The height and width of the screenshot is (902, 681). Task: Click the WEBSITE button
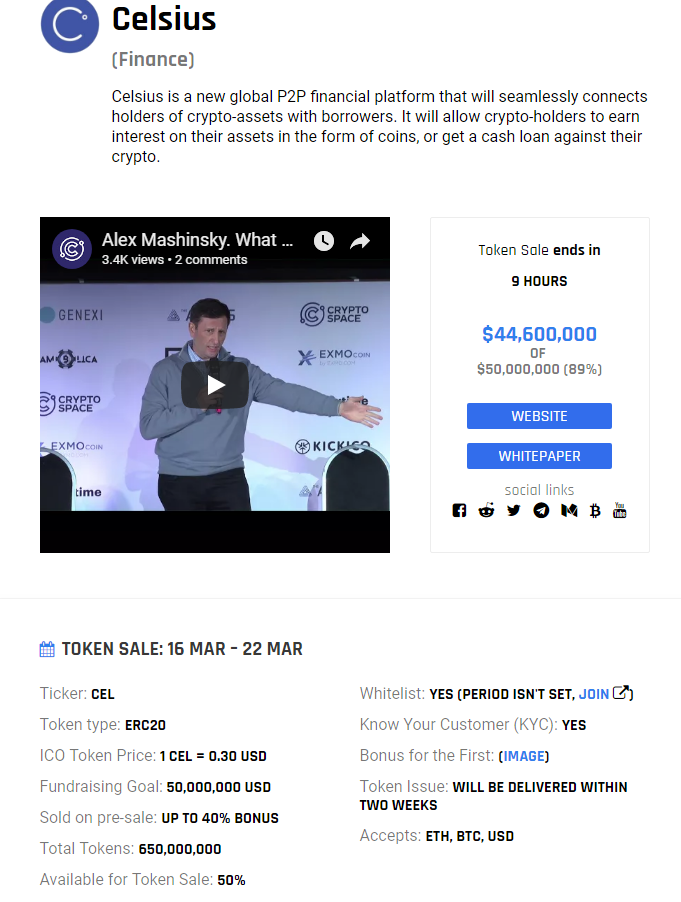pos(540,416)
